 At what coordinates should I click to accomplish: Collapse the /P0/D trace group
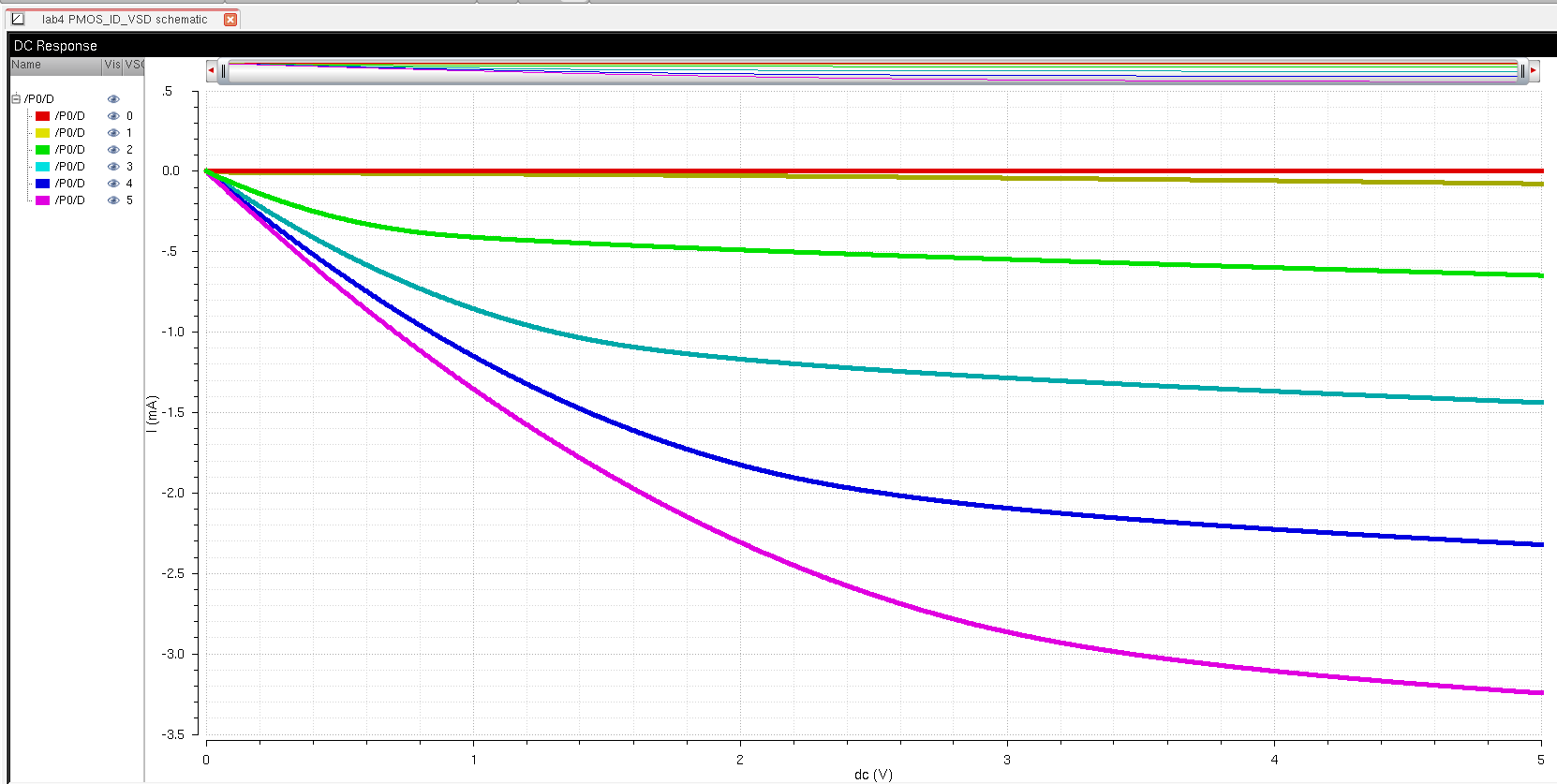click(x=16, y=98)
